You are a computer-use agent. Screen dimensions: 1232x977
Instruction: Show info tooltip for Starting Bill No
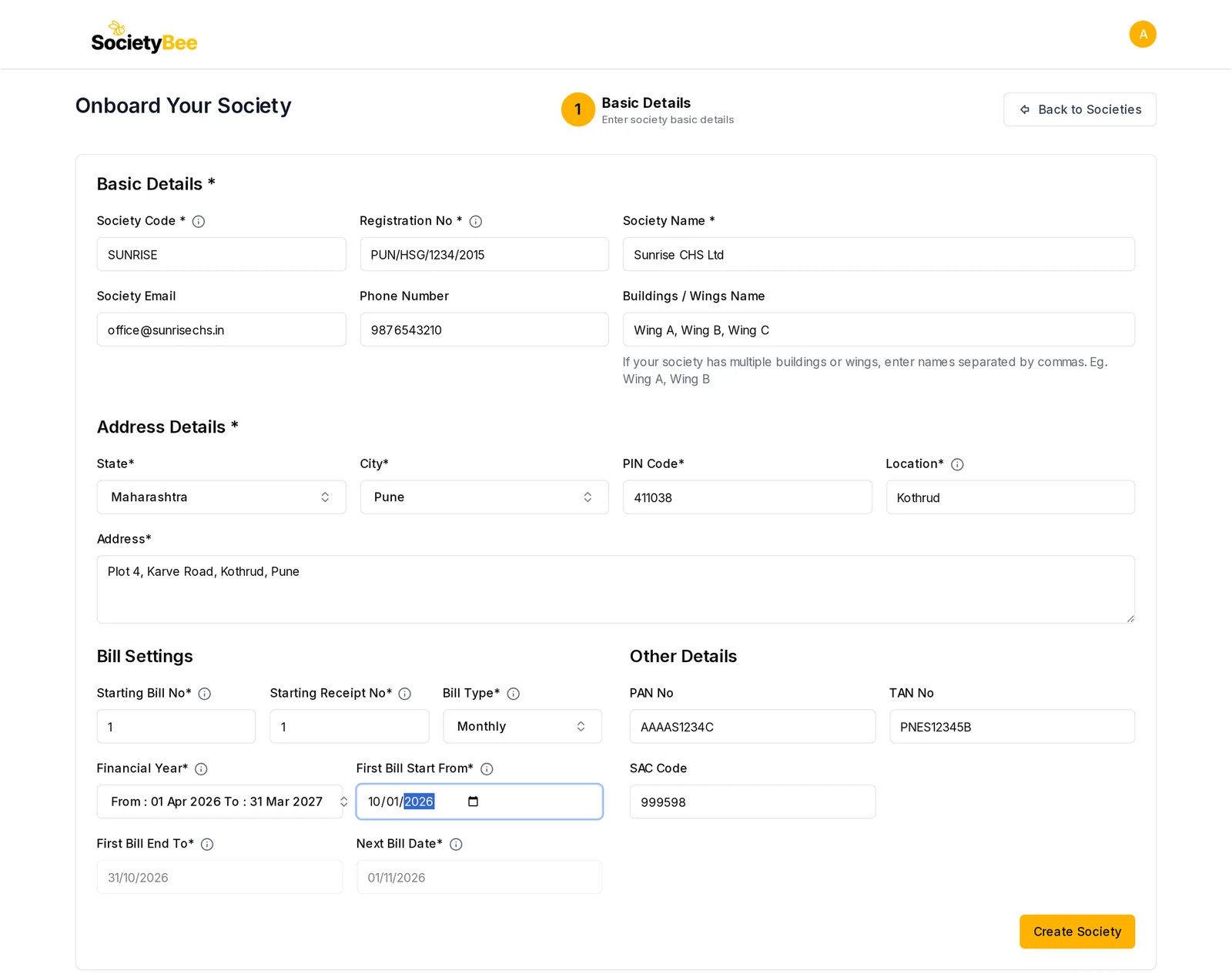[205, 694]
